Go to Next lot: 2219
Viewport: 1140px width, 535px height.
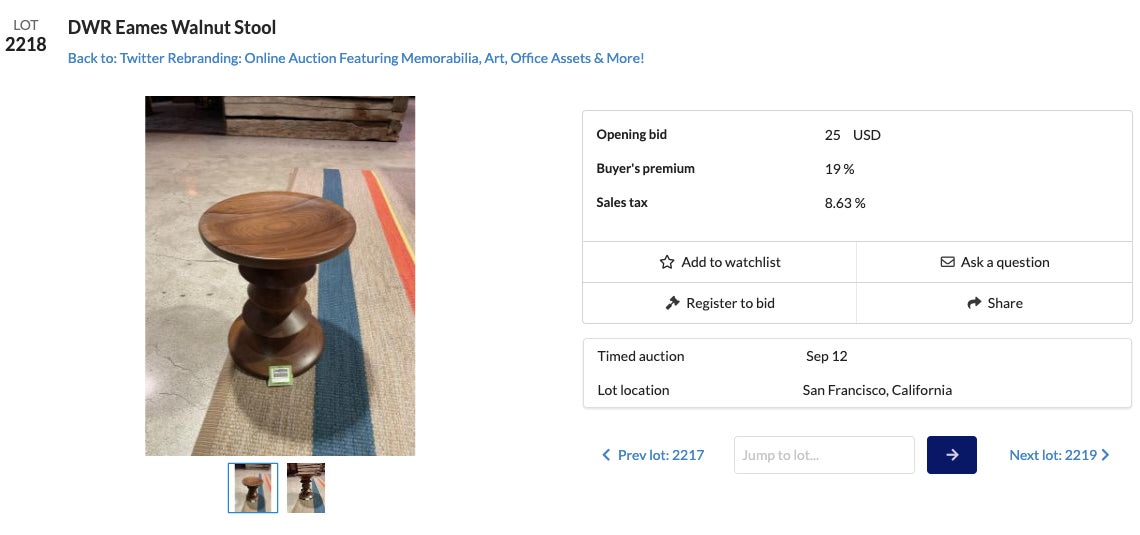1053,455
